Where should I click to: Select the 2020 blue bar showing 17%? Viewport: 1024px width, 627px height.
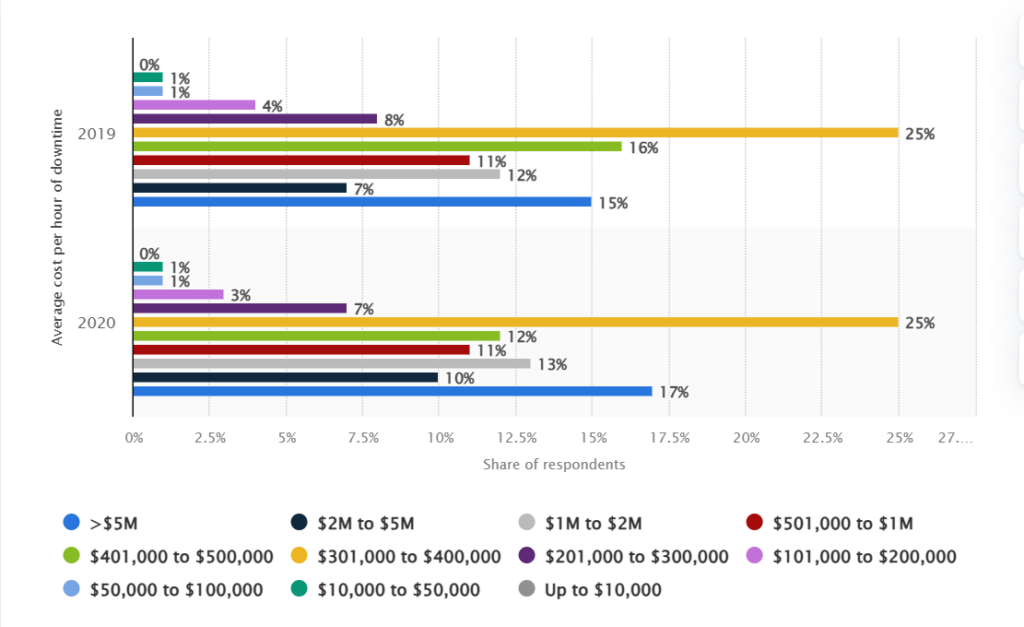[392, 391]
